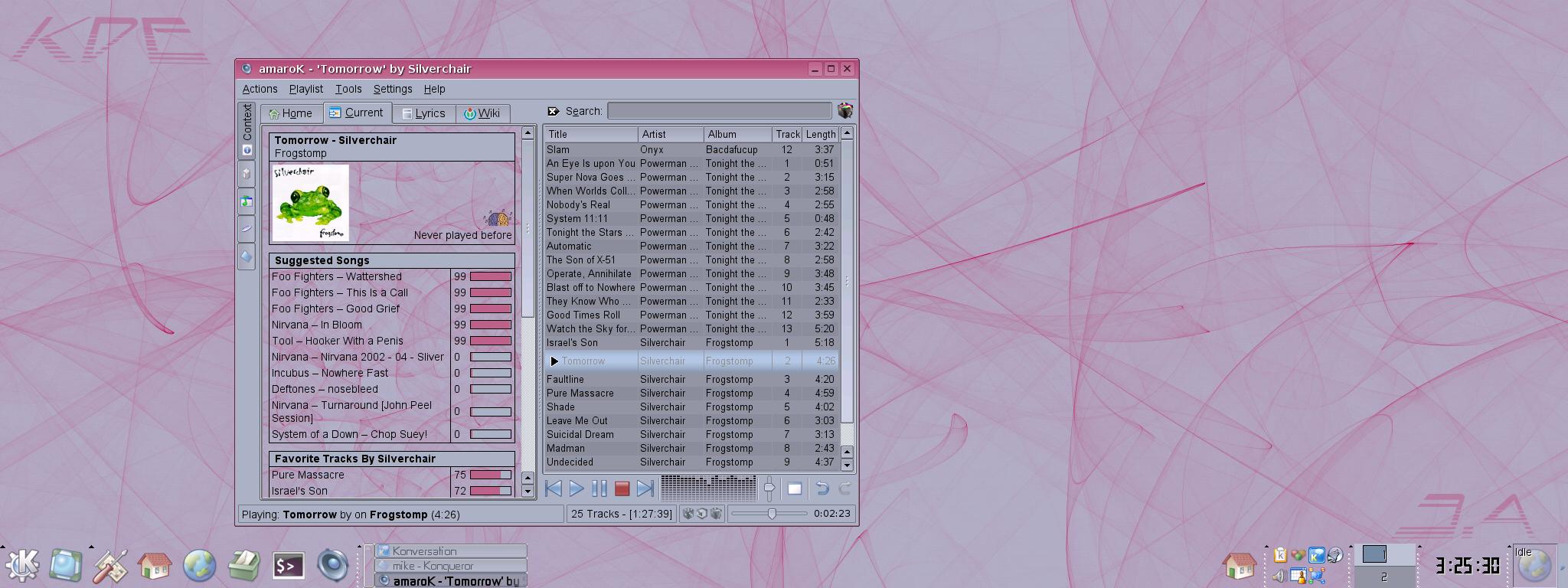Open the Playlist menu
The image size is (1568, 588).
[306, 89]
